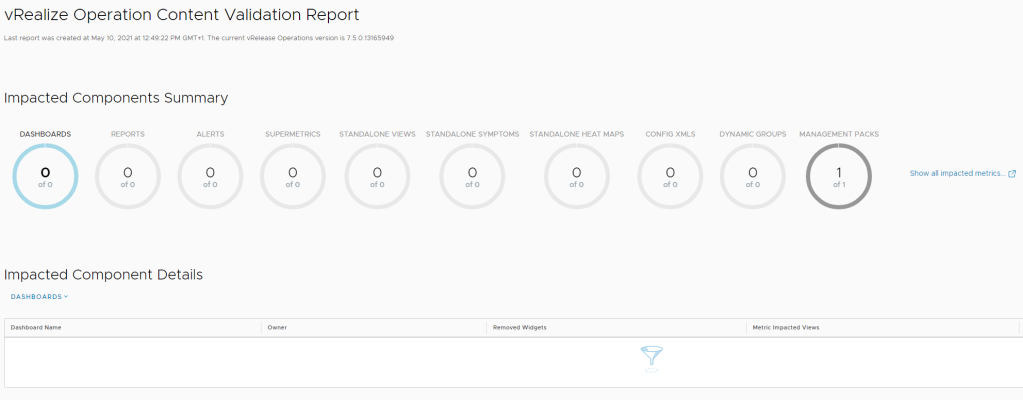The height and width of the screenshot is (415, 1023).
Task: Sort by the Owner column header
Action: (277, 327)
